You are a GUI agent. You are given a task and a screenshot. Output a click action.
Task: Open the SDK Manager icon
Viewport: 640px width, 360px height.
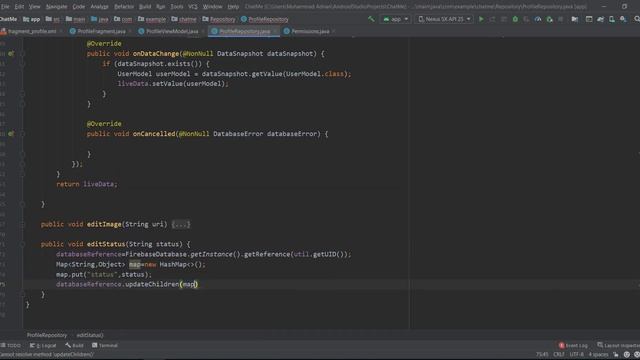[x=623, y=19]
